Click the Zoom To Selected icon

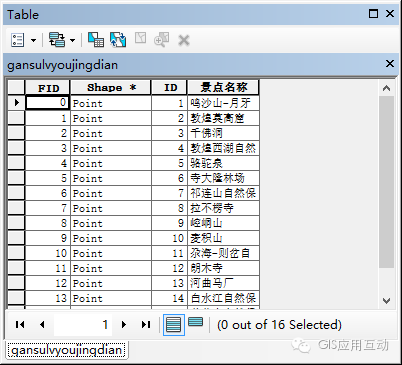point(162,40)
